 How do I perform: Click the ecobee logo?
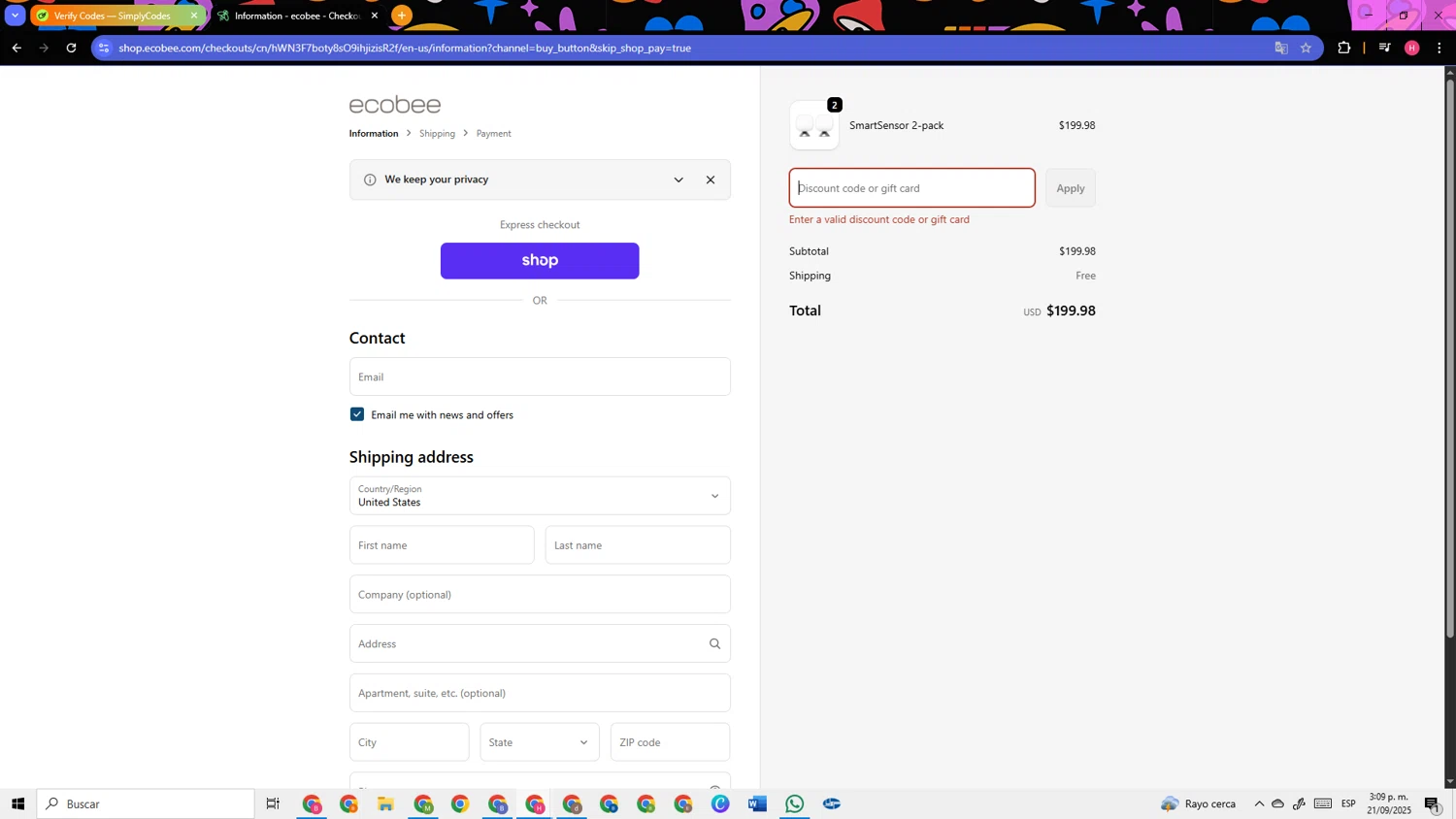395,105
